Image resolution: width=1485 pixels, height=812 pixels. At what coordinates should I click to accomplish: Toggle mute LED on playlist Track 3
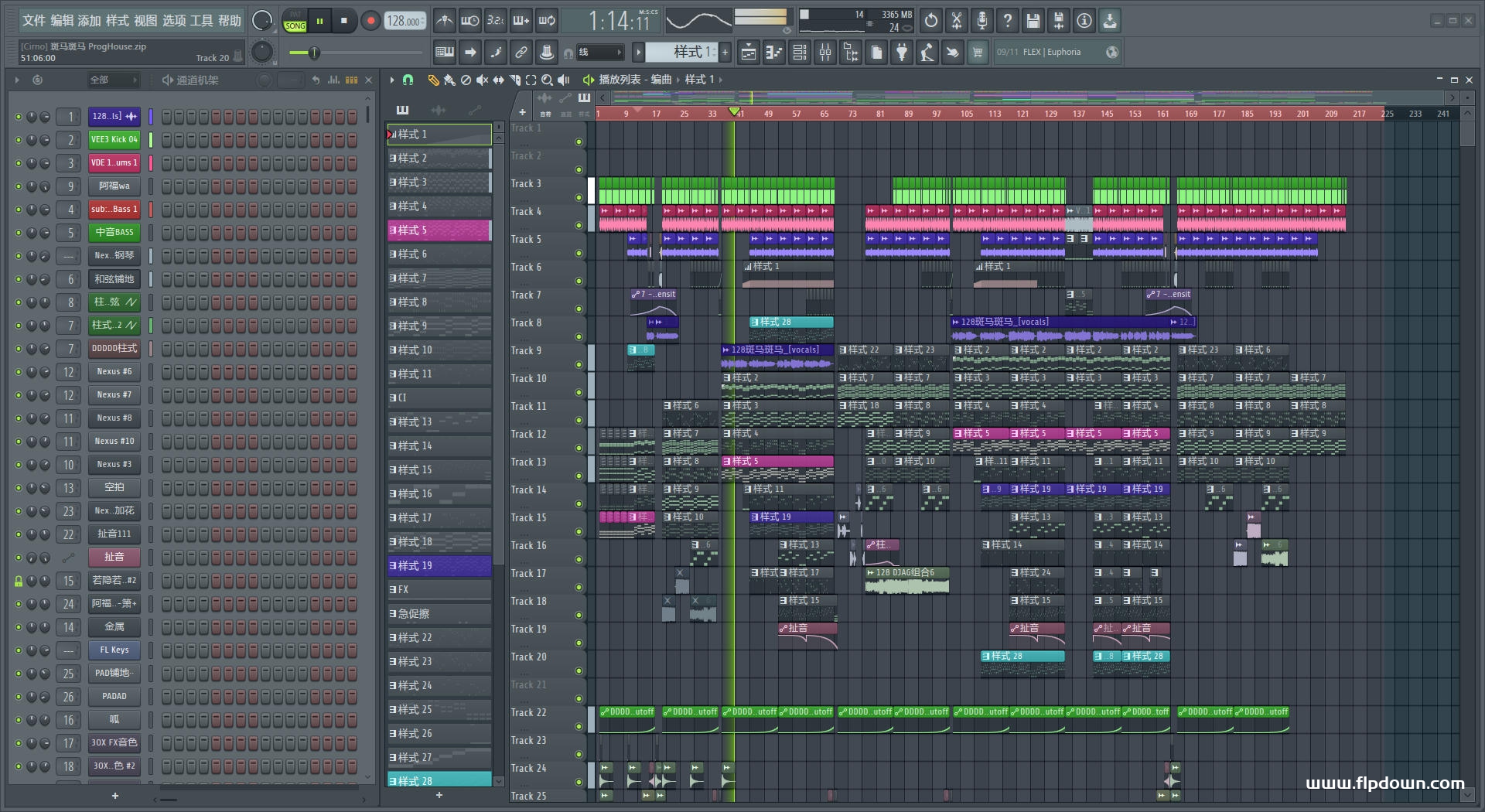pyautogui.click(x=578, y=197)
